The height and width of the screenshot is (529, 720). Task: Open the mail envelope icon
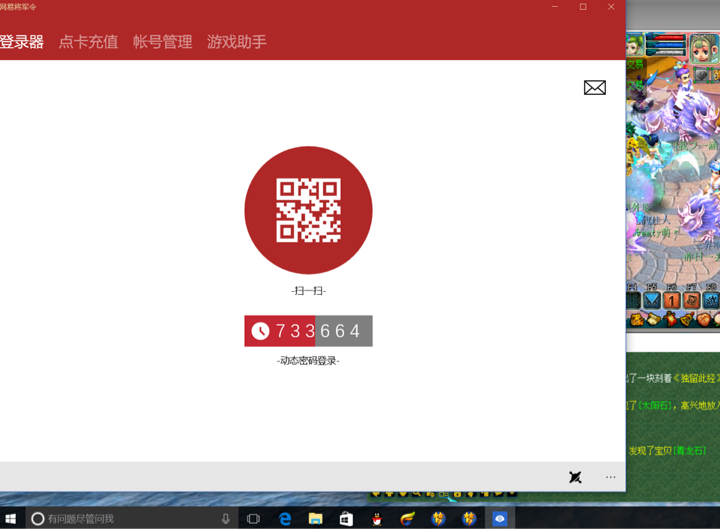[595, 88]
